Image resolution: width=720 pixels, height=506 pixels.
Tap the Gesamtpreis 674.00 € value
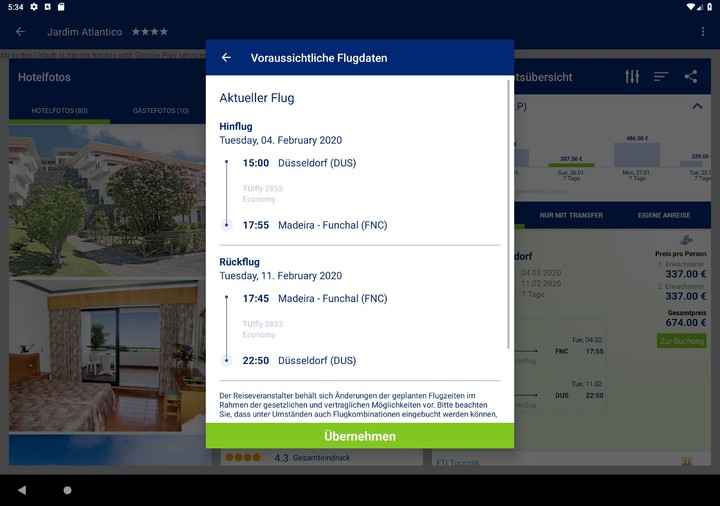click(x=686, y=322)
